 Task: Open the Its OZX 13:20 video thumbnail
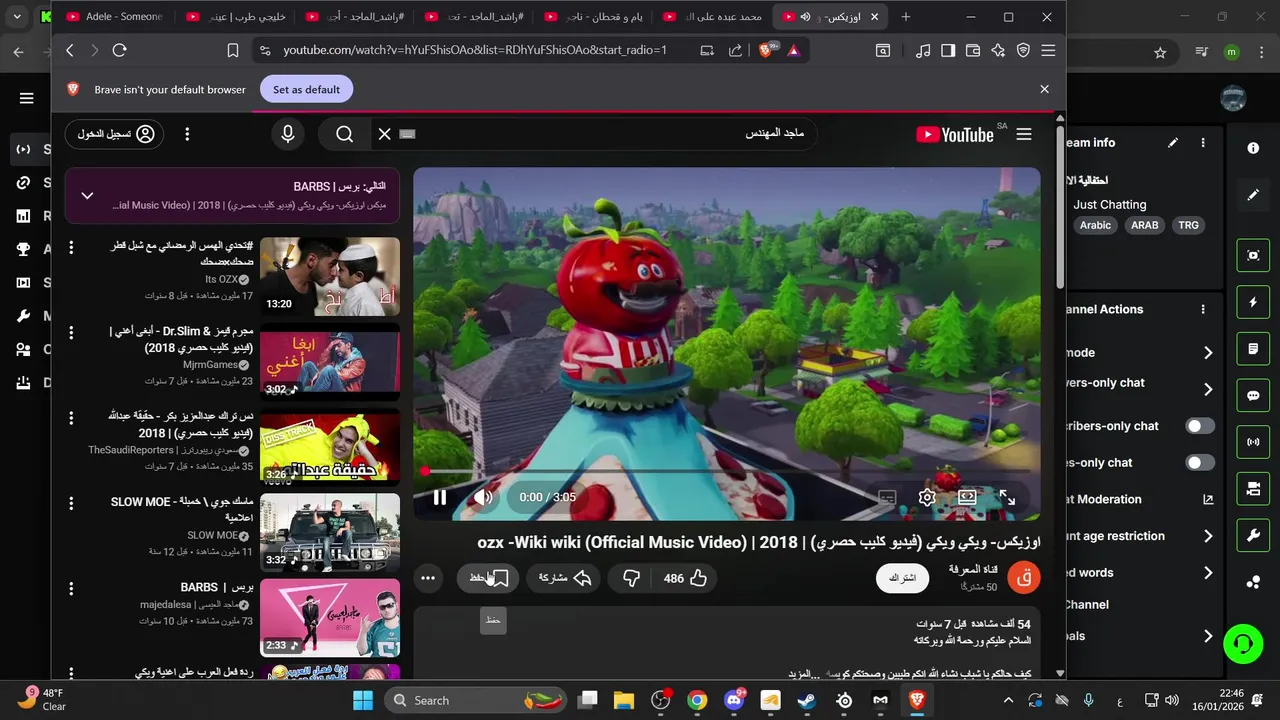[330, 276]
